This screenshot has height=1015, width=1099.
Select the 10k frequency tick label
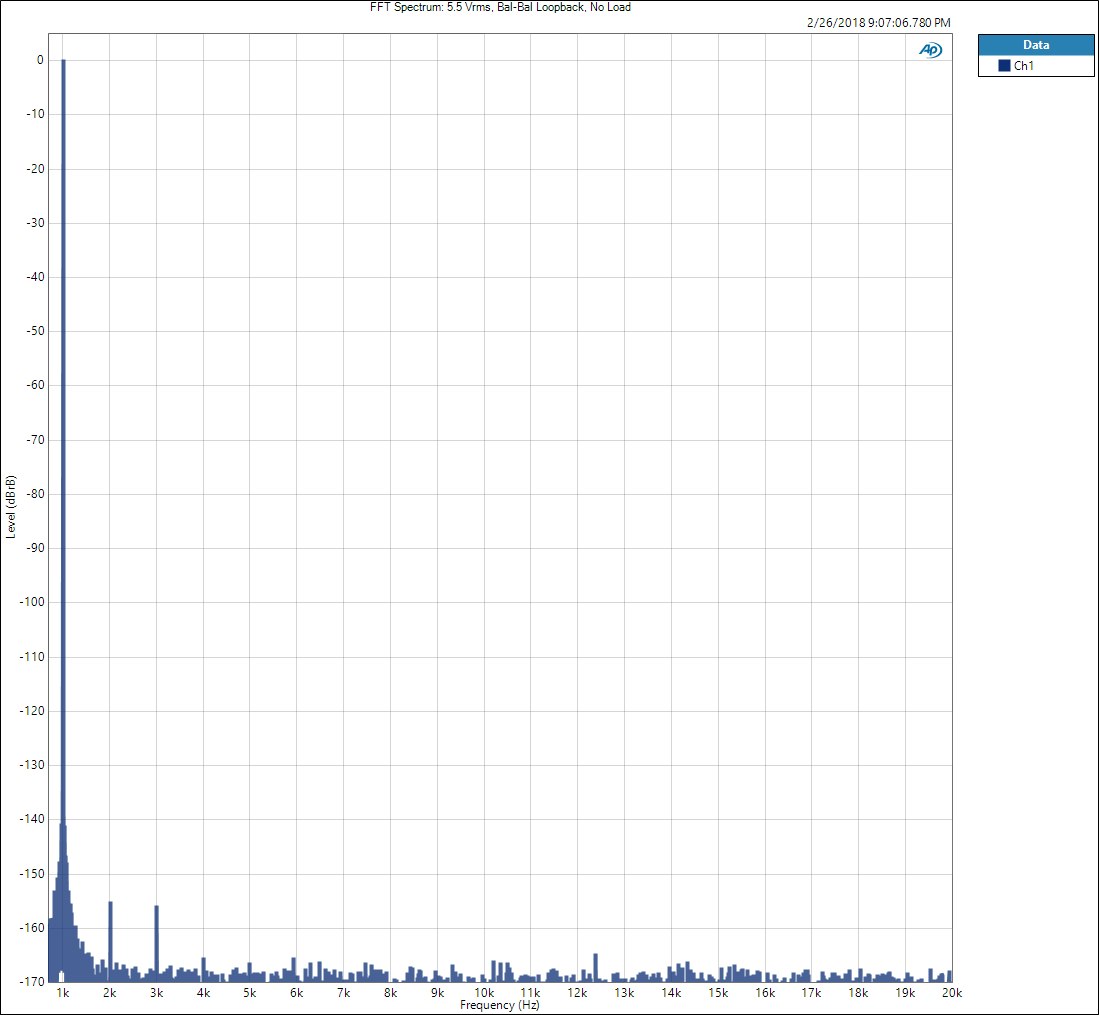coord(484,993)
